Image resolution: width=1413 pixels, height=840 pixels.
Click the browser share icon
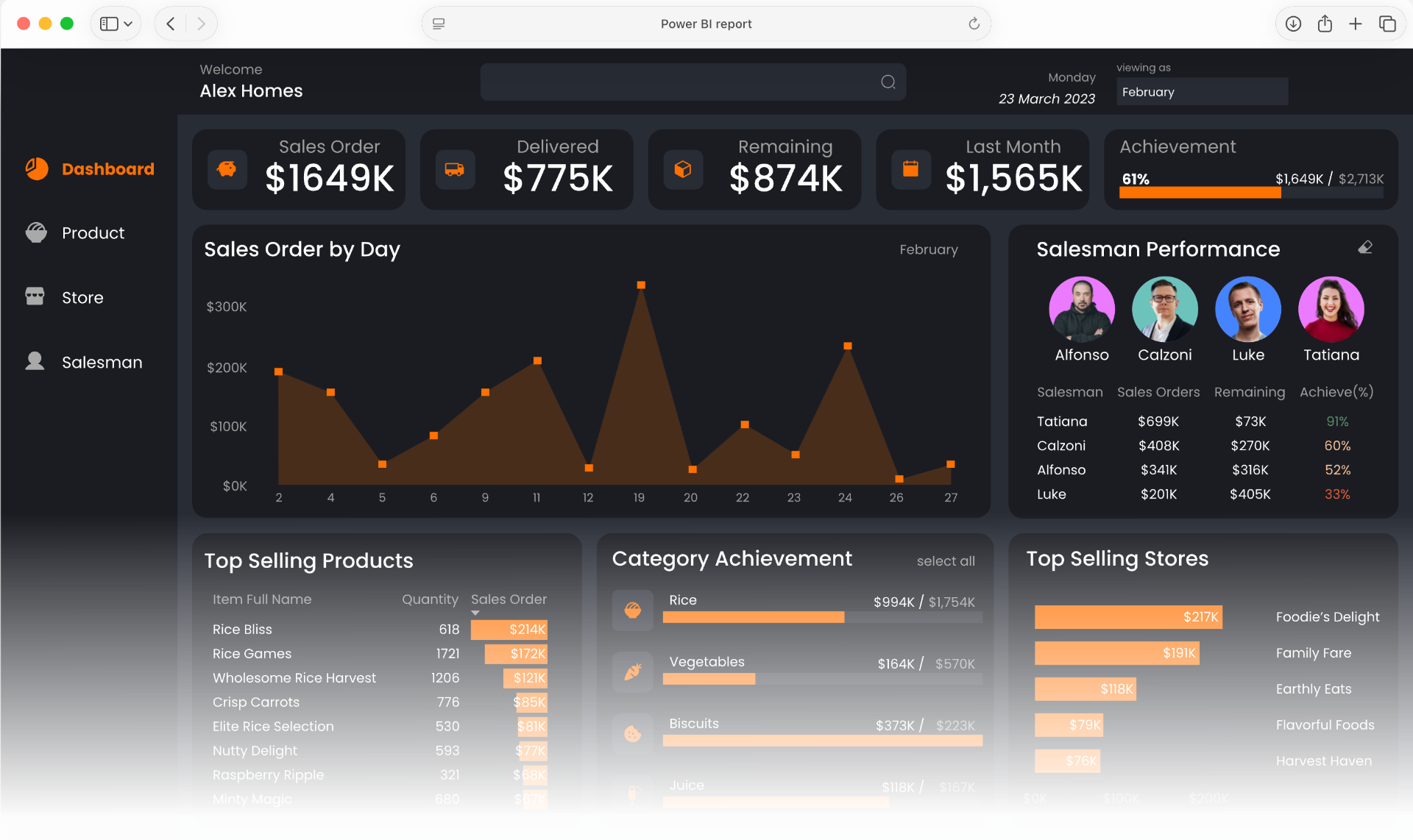click(1325, 24)
